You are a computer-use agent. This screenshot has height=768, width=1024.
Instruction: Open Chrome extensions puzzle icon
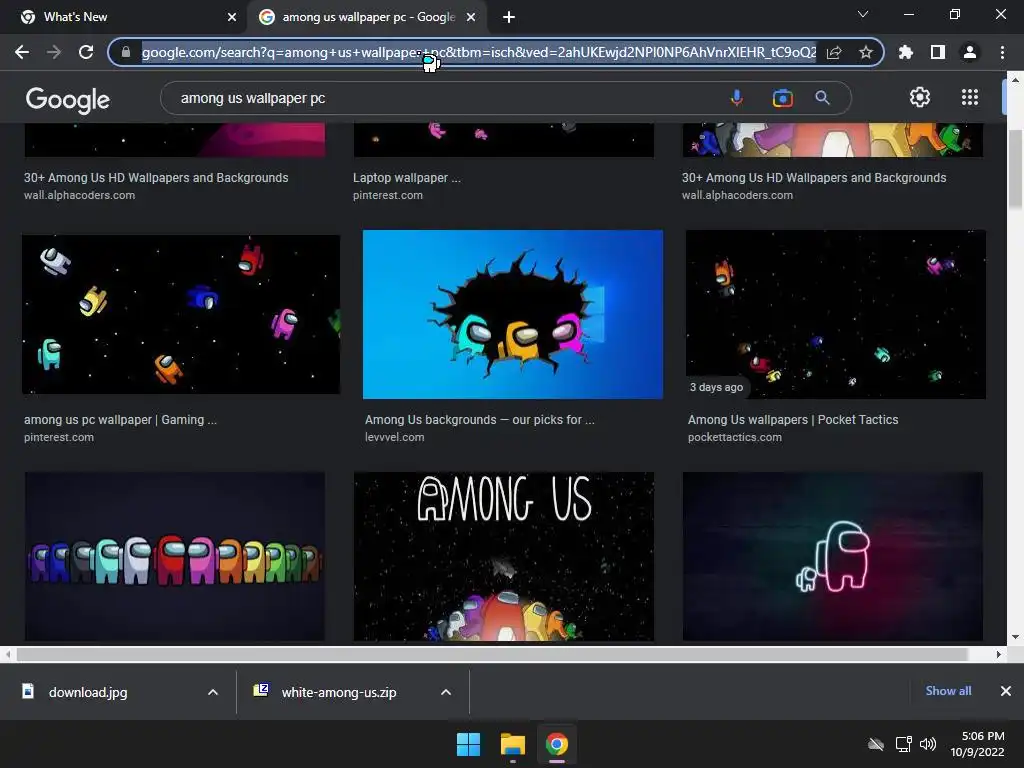pyautogui.click(x=906, y=52)
